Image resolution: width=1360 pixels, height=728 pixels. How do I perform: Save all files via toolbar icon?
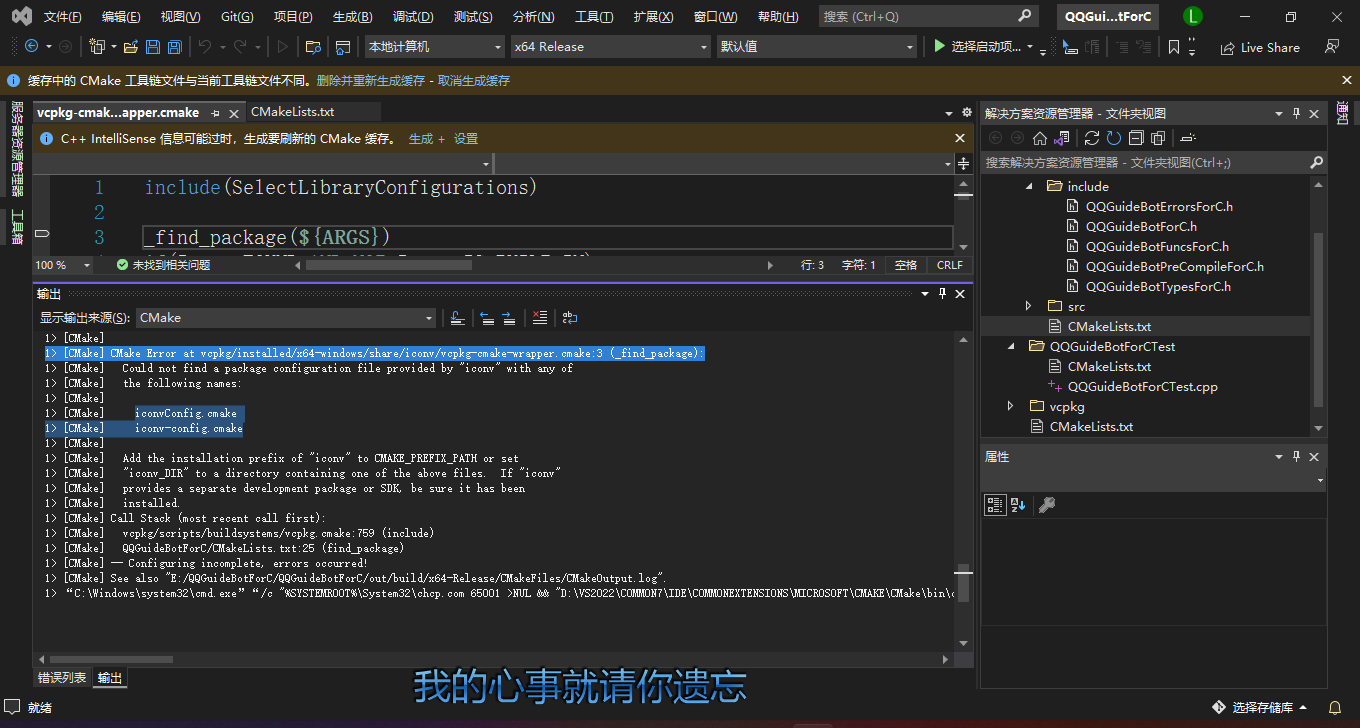pyautogui.click(x=173, y=46)
